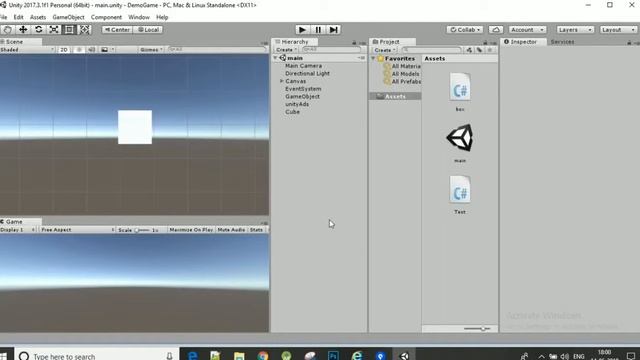Open Hierarchy Create dropdown

coord(286,50)
